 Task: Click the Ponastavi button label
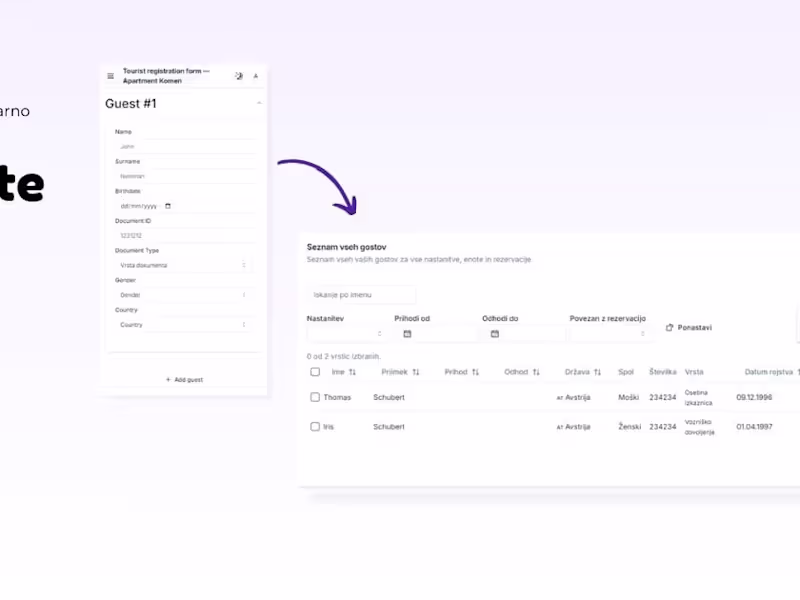tap(694, 328)
